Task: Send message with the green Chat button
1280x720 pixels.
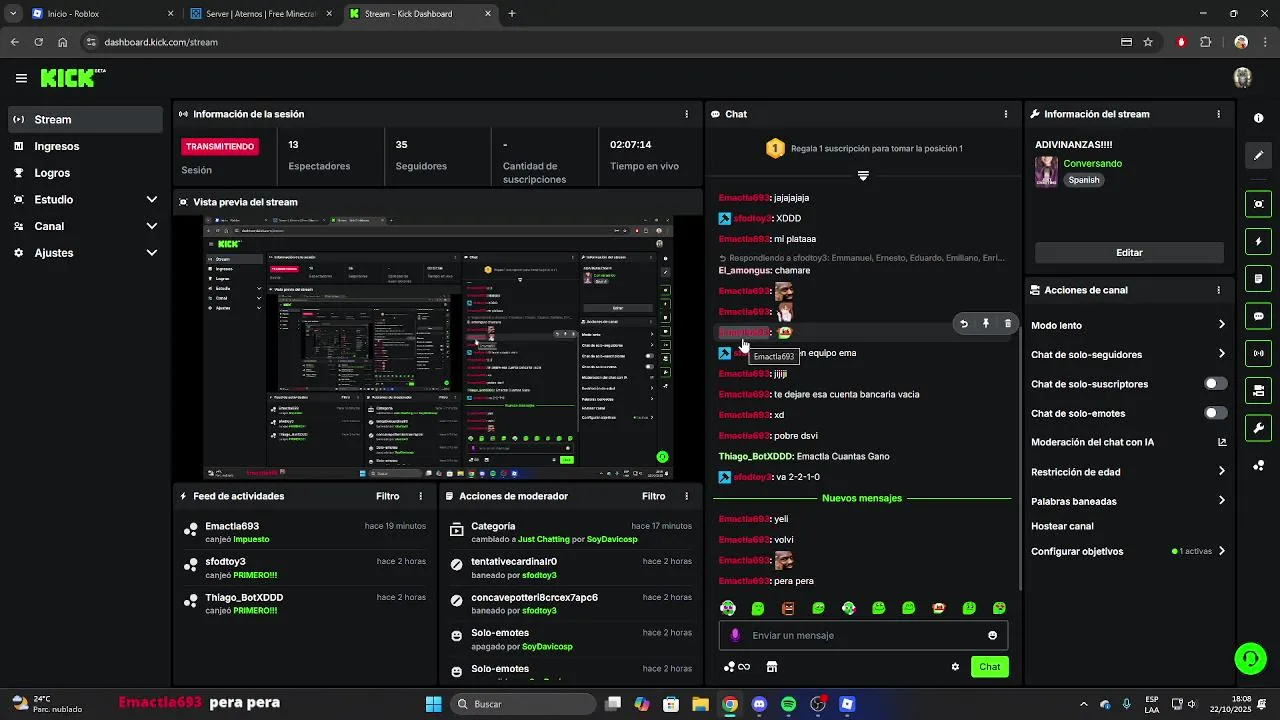Action: click(x=989, y=667)
